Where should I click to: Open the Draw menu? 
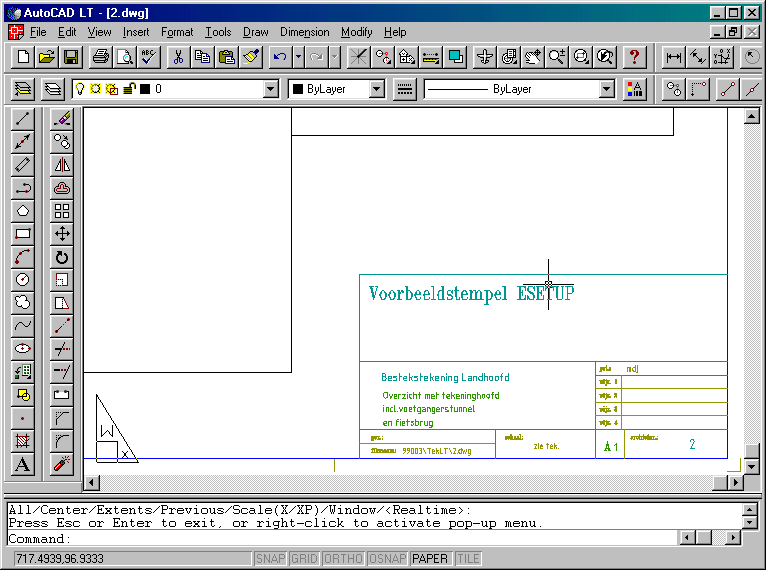click(255, 32)
